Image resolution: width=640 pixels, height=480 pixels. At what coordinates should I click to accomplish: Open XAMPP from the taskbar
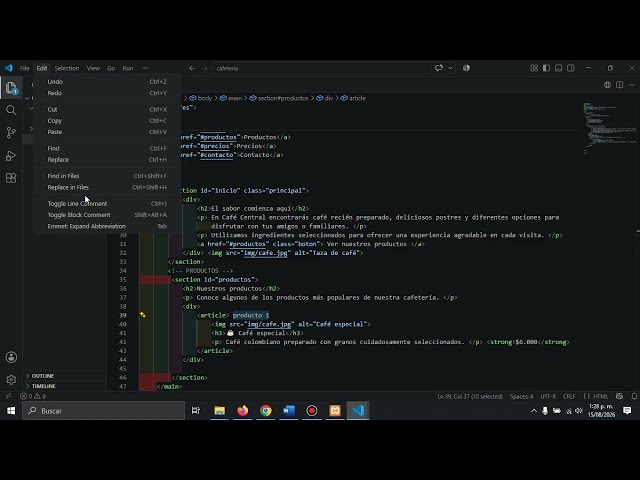335,411
